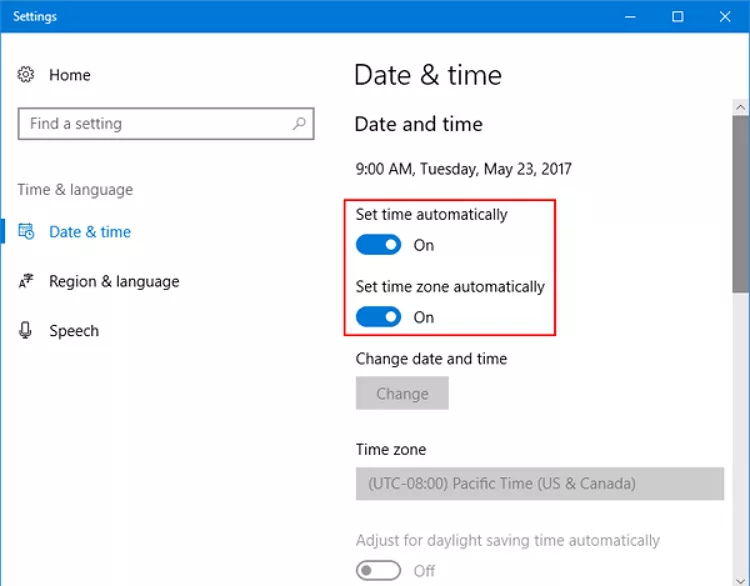Open the Time zone dropdown
Screen dimensions: 750x586
539,484
